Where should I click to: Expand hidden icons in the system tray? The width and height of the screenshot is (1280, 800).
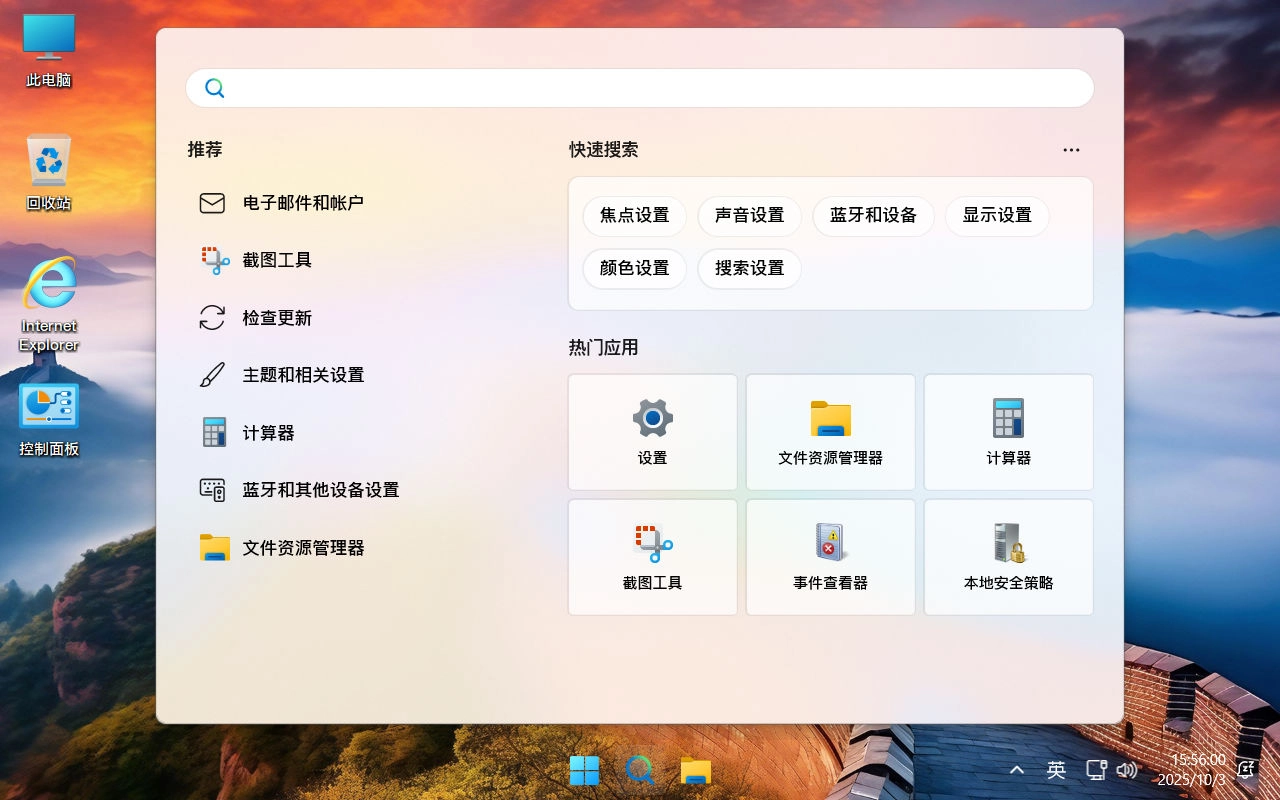tap(1017, 770)
